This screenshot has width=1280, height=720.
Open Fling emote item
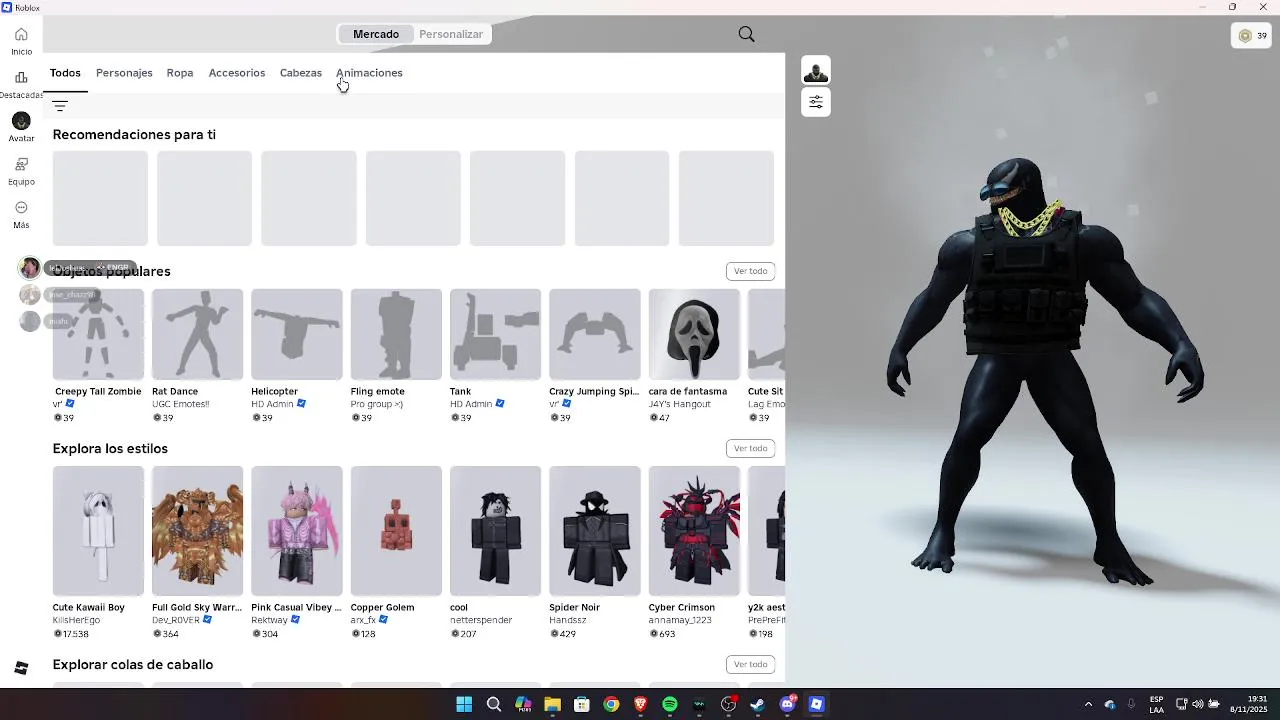396,334
